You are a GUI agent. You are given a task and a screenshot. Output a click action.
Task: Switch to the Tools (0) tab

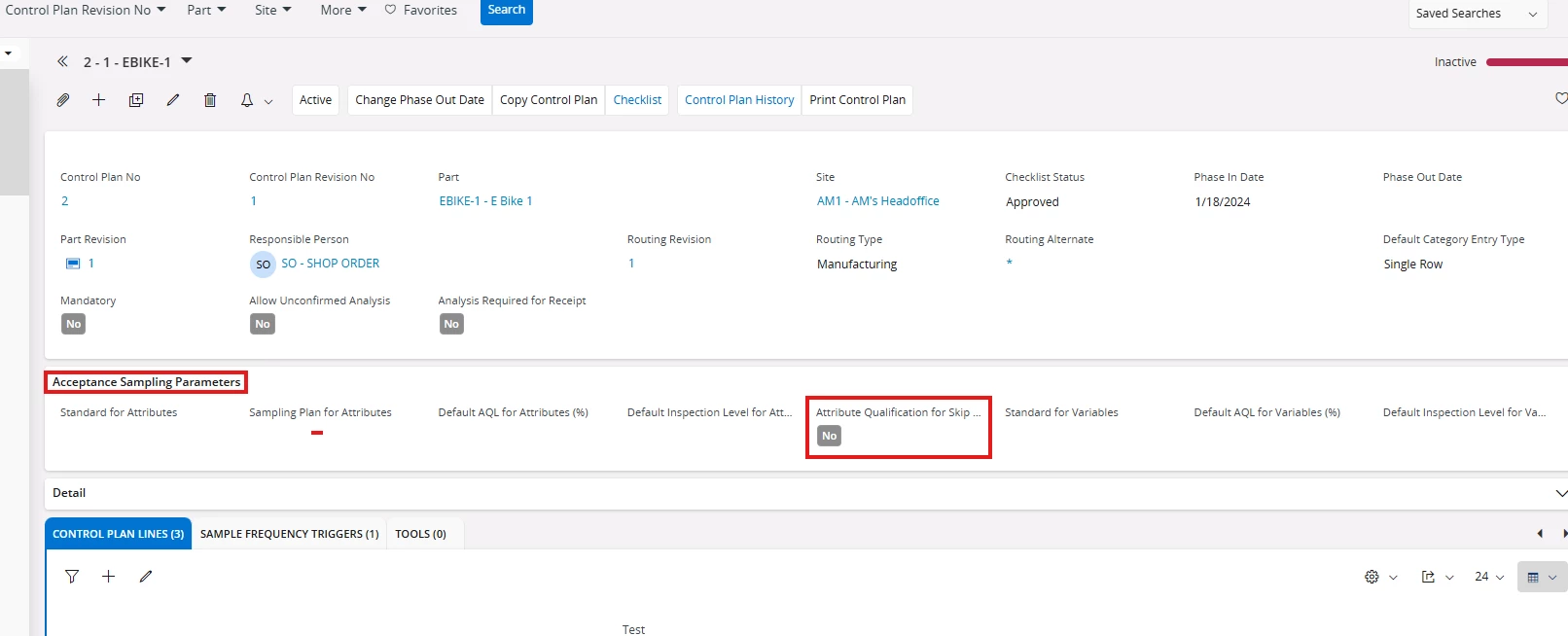pyautogui.click(x=420, y=534)
